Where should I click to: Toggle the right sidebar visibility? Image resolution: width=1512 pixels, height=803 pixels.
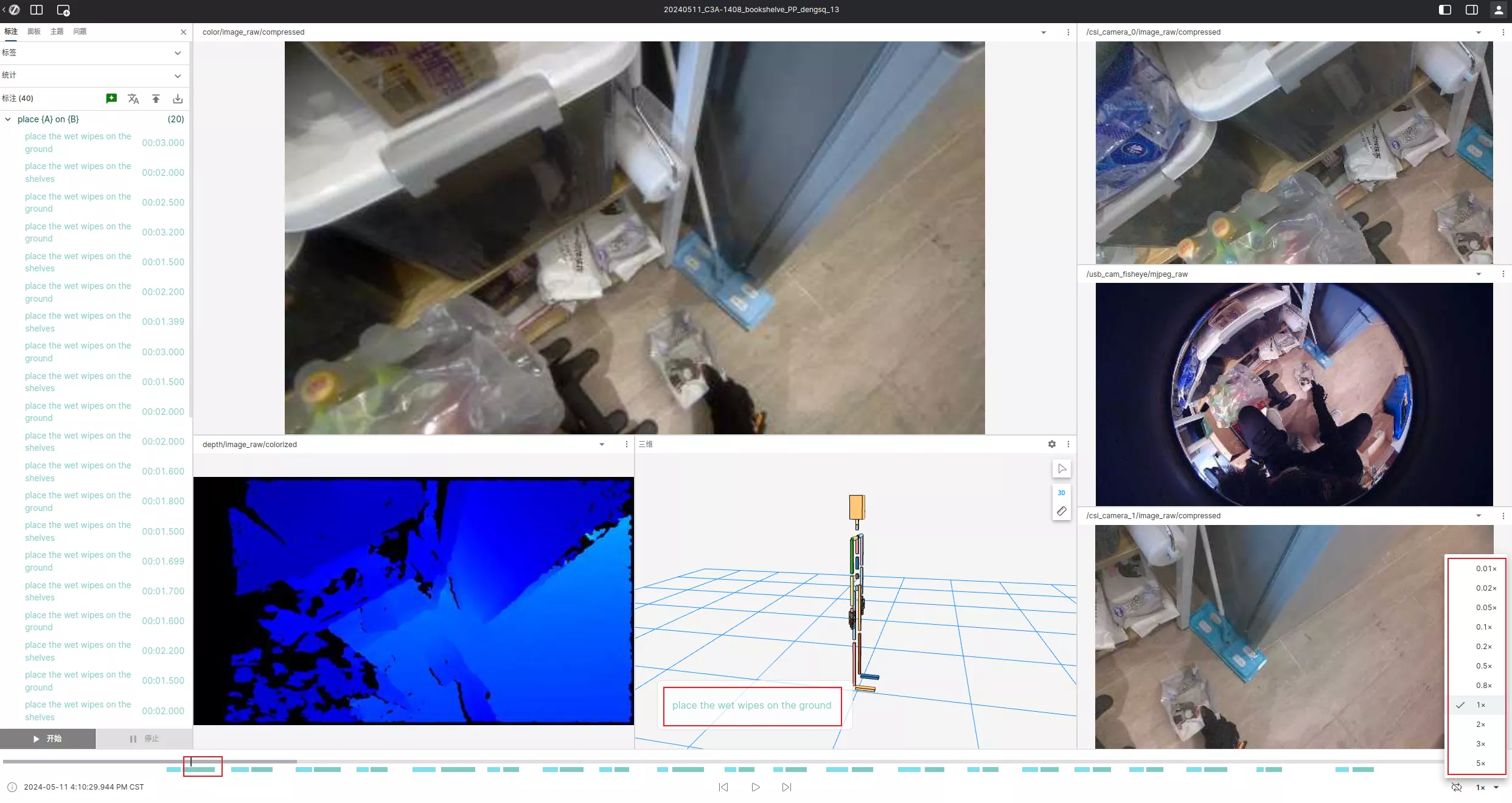point(1472,10)
